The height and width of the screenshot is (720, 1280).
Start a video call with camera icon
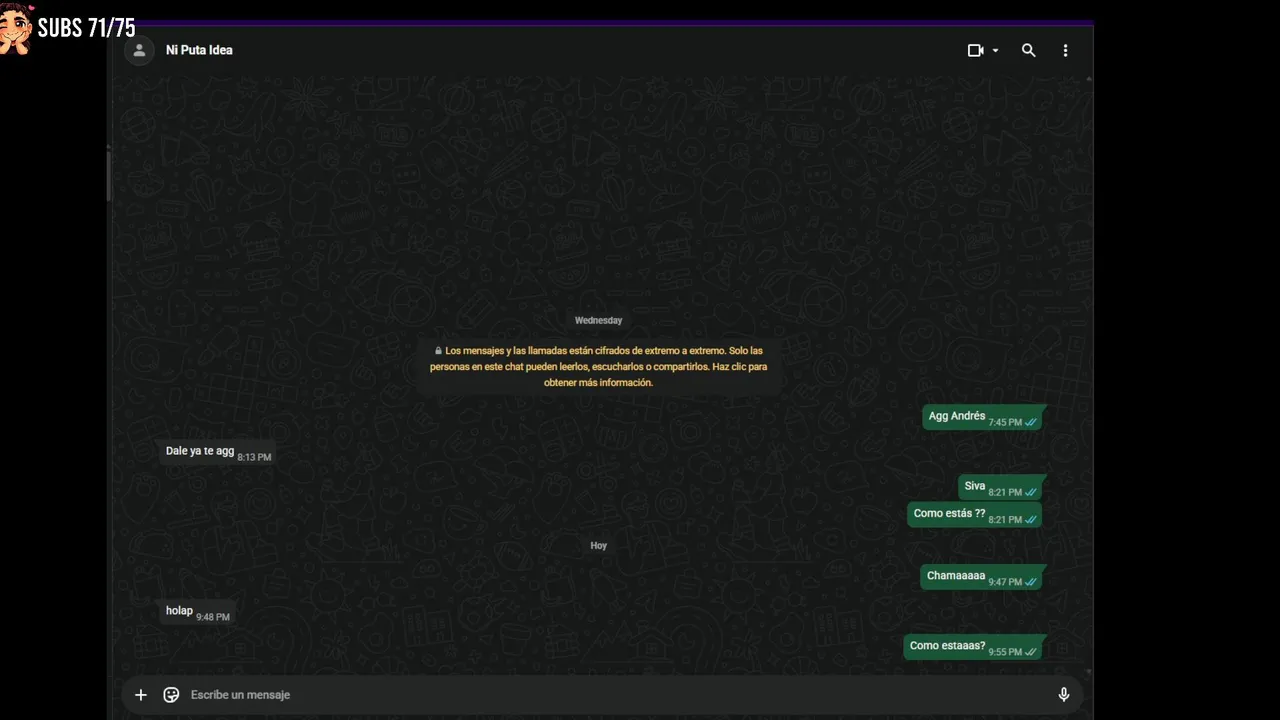(x=976, y=50)
